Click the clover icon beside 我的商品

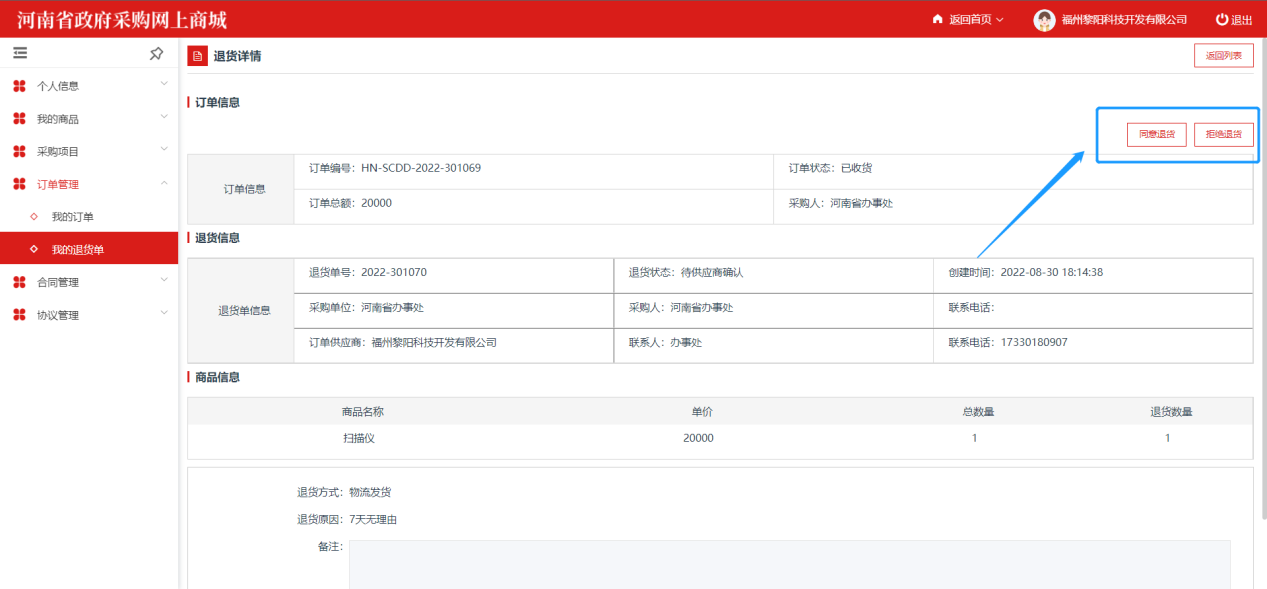[x=19, y=119]
